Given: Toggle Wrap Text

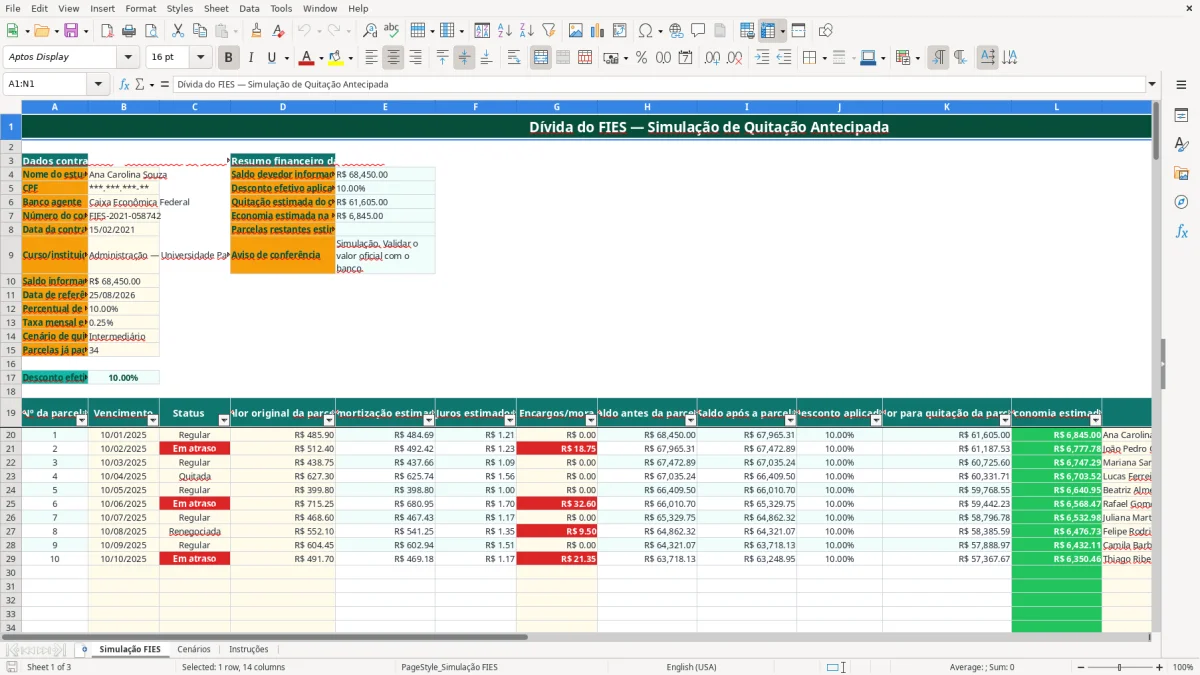Looking at the screenshot, I should (x=513, y=58).
